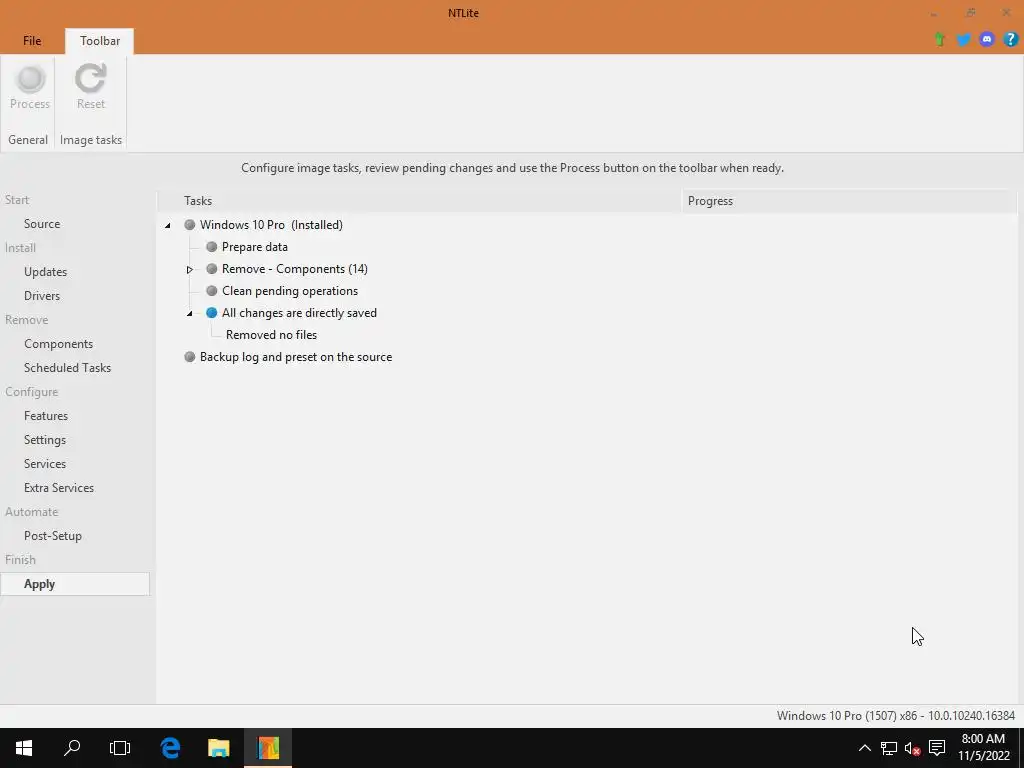Go to the Components page
The width and height of the screenshot is (1024, 768).
tap(58, 344)
